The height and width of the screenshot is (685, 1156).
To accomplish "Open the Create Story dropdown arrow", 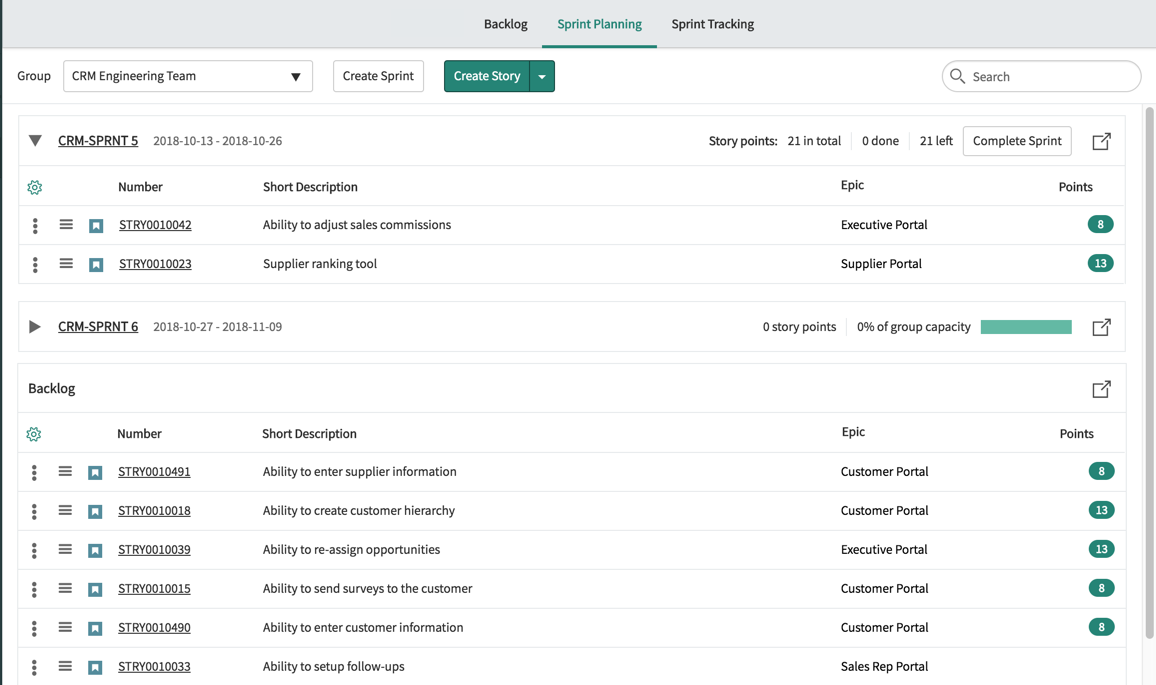I will click(542, 76).
